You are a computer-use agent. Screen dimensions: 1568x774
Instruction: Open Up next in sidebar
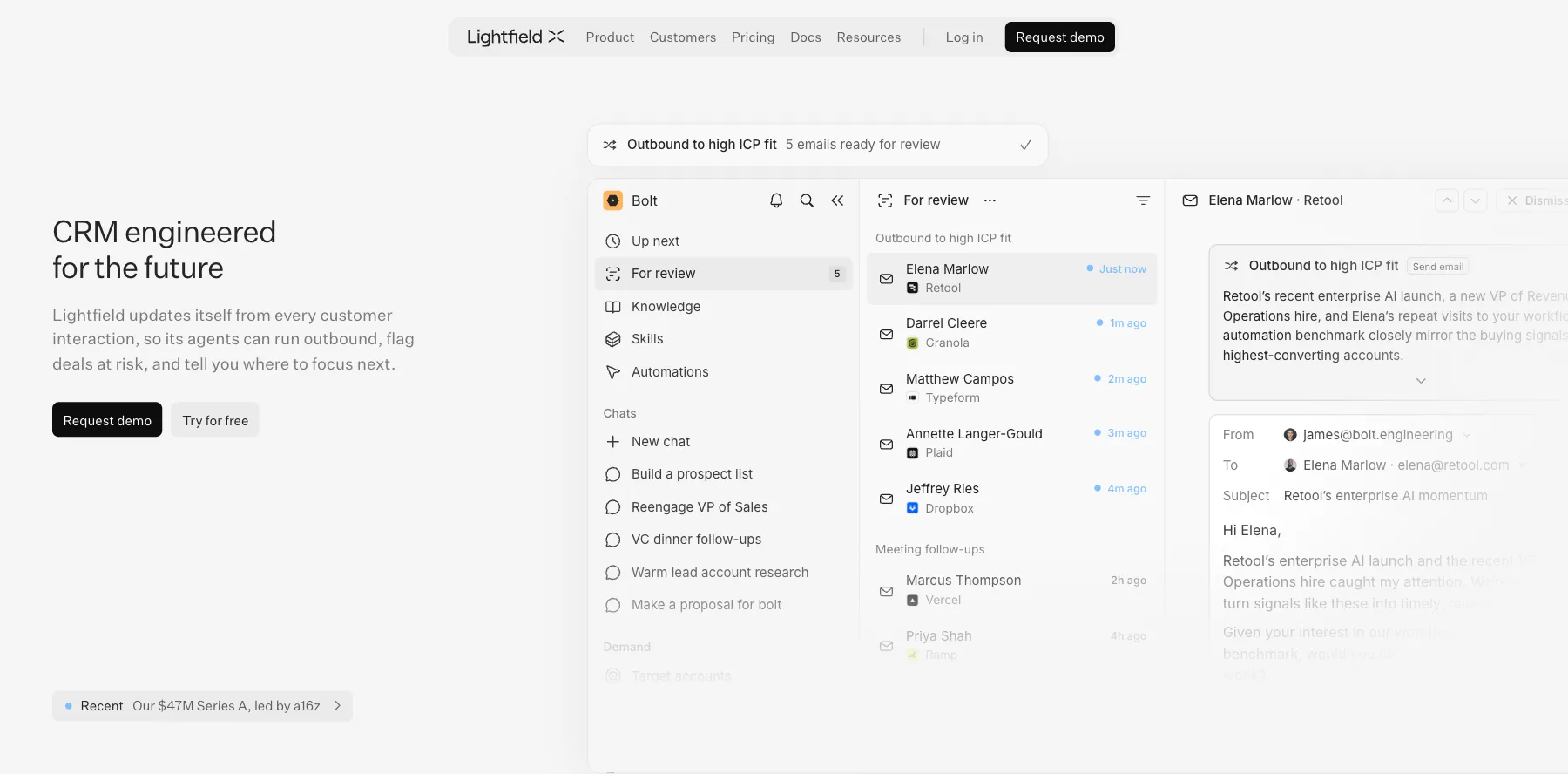(x=723, y=241)
